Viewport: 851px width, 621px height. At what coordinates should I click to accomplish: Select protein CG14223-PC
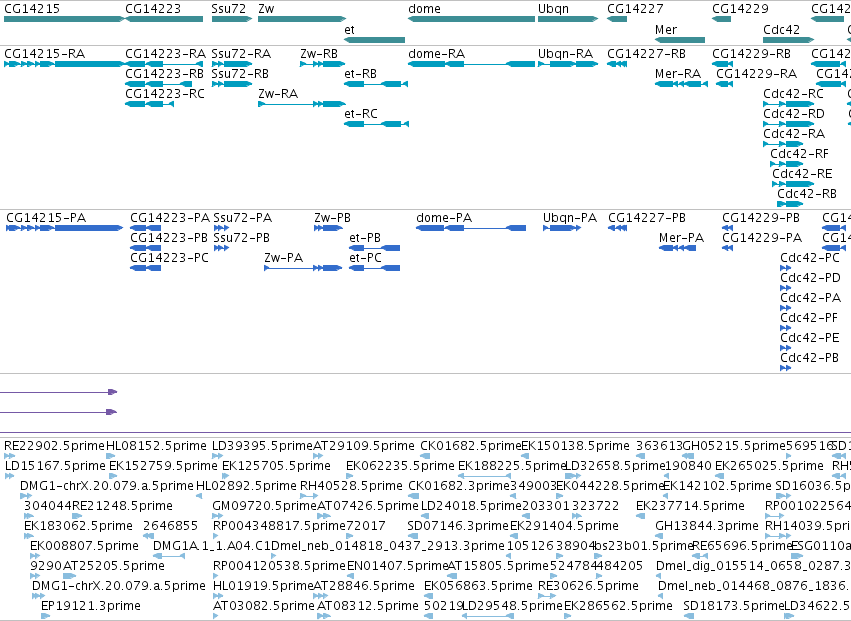(x=145, y=268)
